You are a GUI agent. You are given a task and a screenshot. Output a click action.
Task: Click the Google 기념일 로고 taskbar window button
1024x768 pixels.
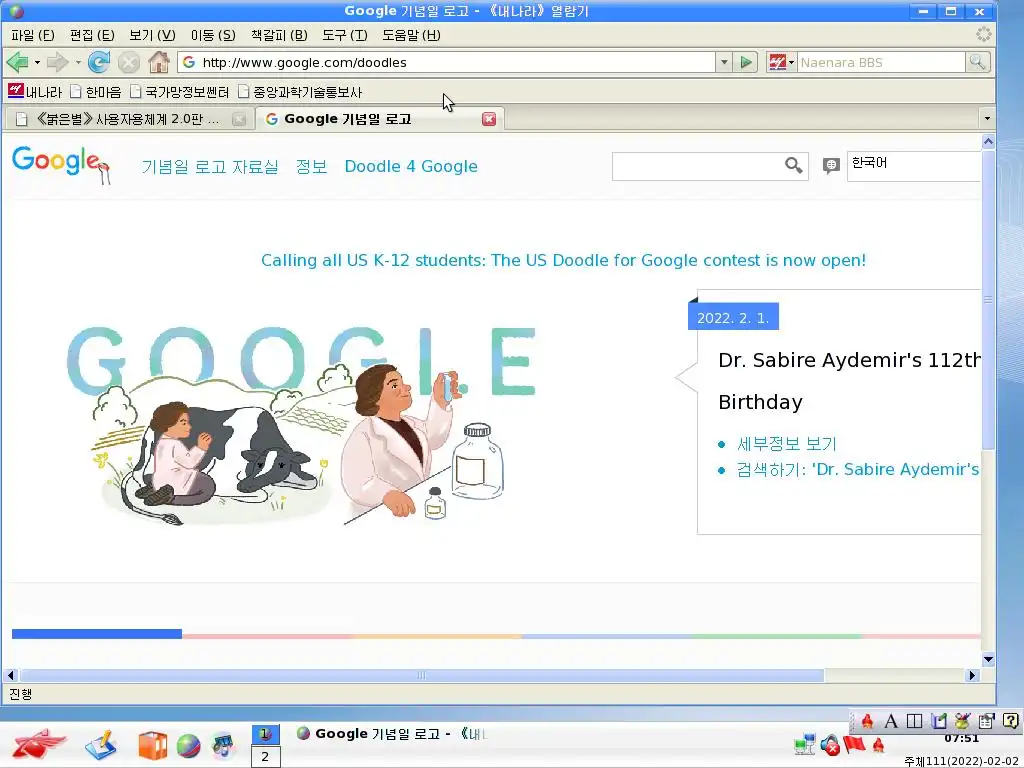[392, 734]
